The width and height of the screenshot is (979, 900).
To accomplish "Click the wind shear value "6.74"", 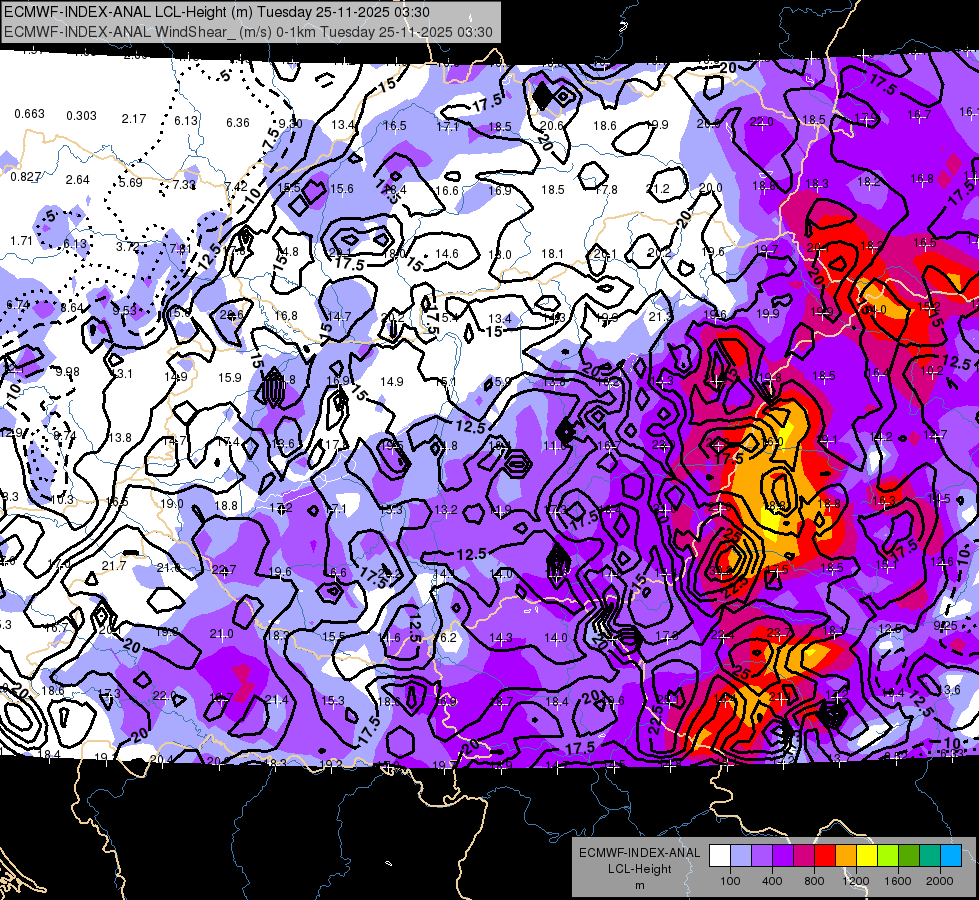I will click(x=17, y=304).
